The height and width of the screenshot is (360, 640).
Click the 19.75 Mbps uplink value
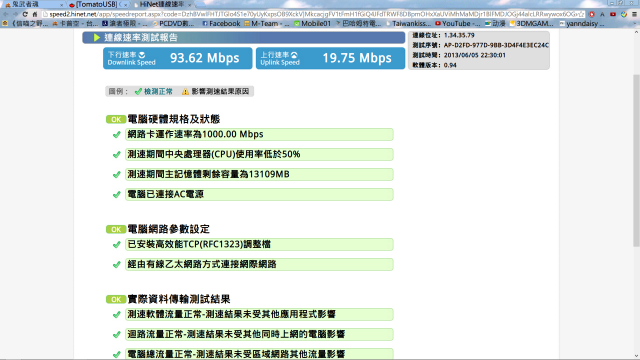click(x=357, y=58)
